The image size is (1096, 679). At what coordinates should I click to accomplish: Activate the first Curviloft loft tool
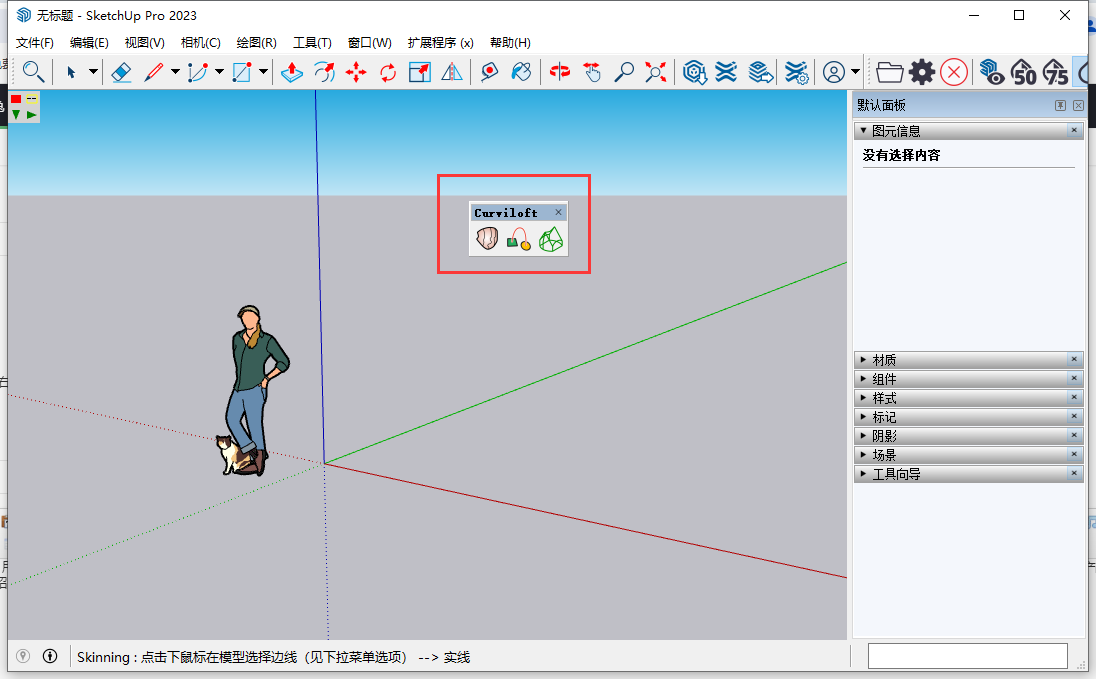tap(487, 238)
